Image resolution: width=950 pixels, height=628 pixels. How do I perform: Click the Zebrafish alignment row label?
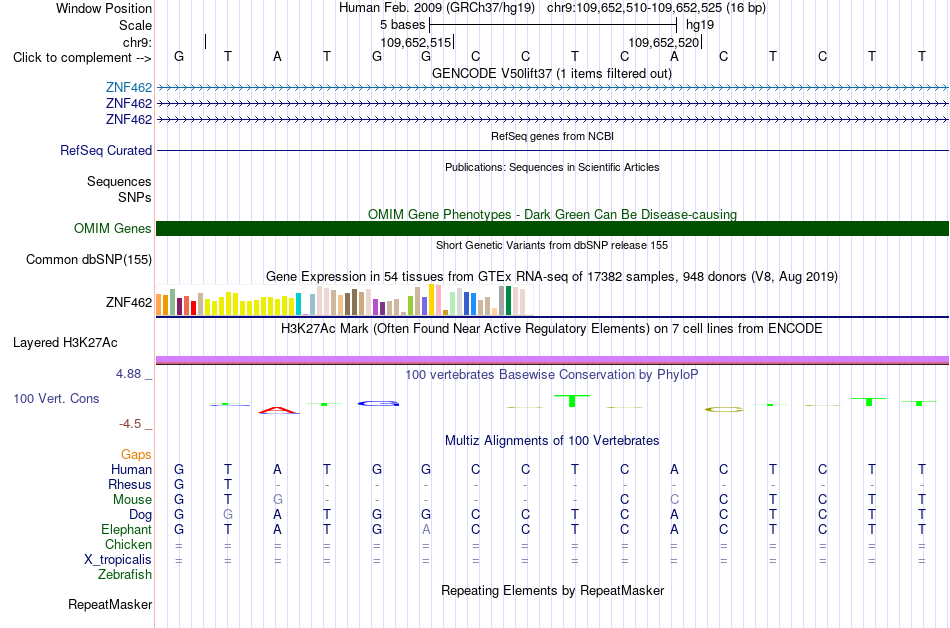pyautogui.click(x=125, y=575)
